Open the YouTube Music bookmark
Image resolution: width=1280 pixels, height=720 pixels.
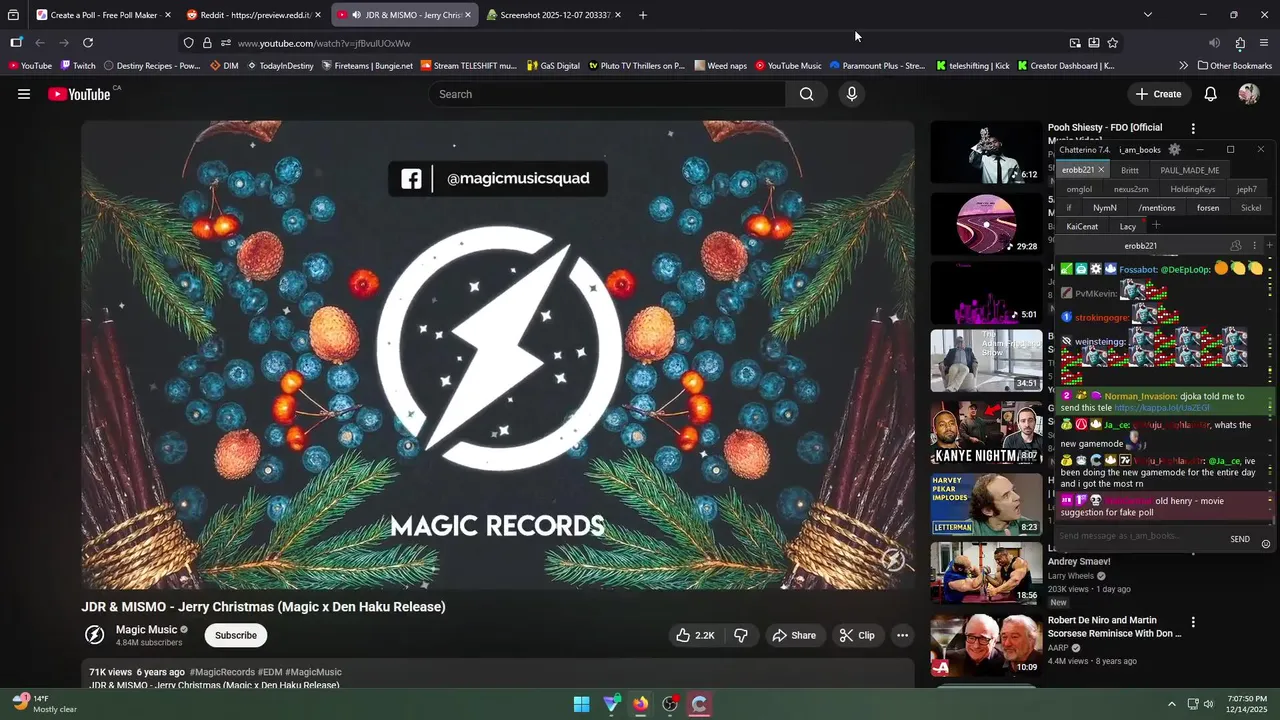[x=788, y=66]
